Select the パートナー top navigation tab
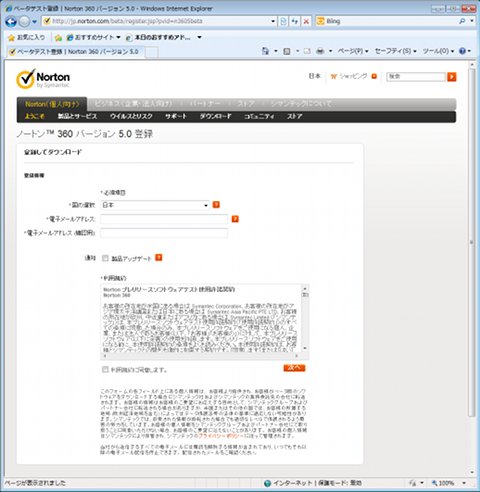Image resolution: width=480 pixels, height=492 pixels. [205, 104]
